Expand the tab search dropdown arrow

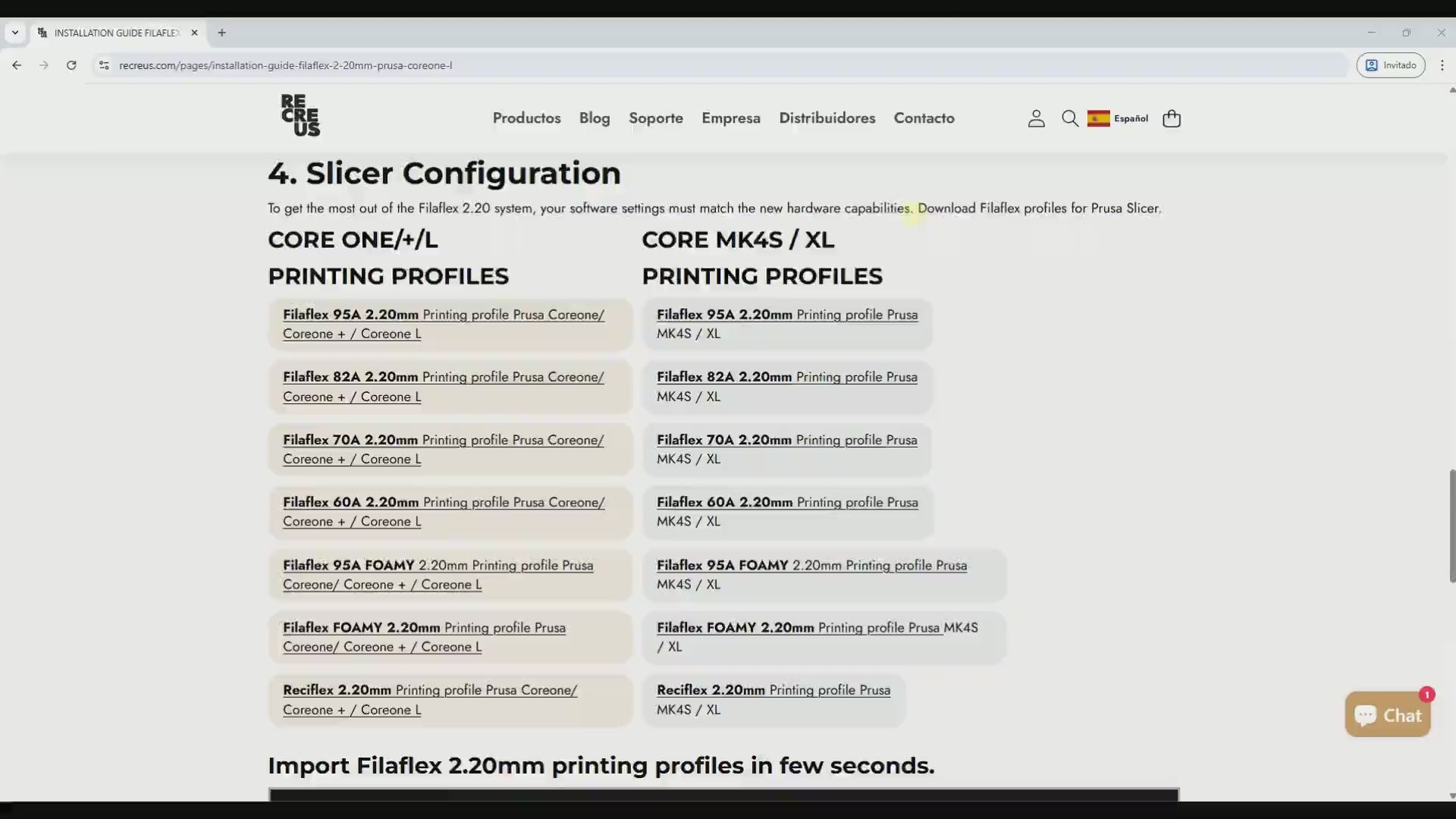pyautogui.click(x=14, y=33)
